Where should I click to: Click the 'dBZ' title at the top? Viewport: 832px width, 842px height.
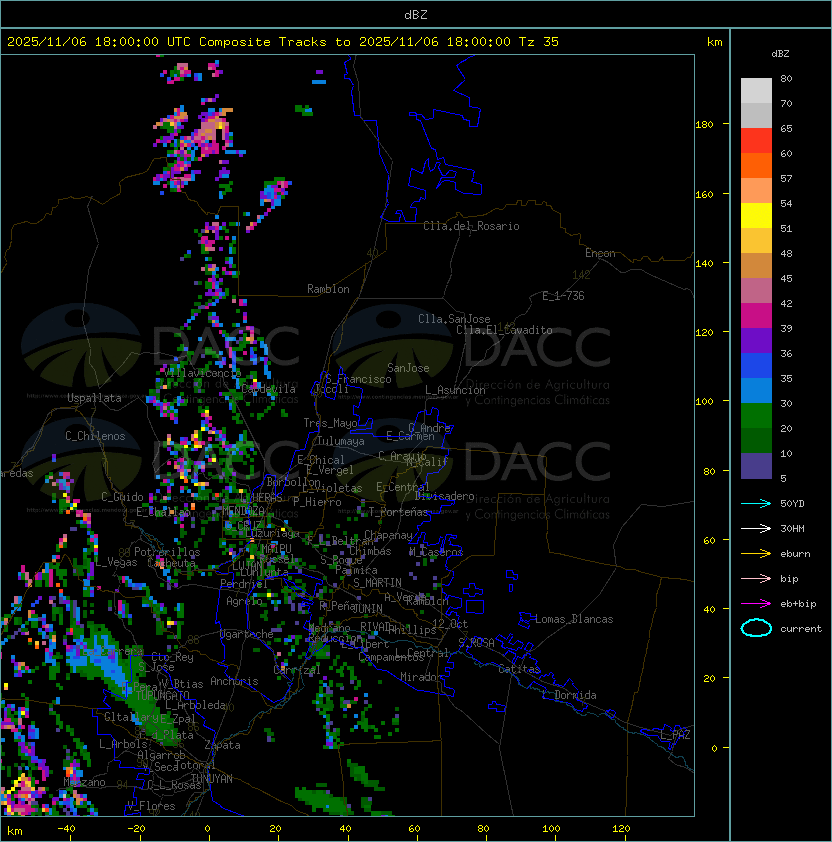pyautogui.click(x=416, y=14)
